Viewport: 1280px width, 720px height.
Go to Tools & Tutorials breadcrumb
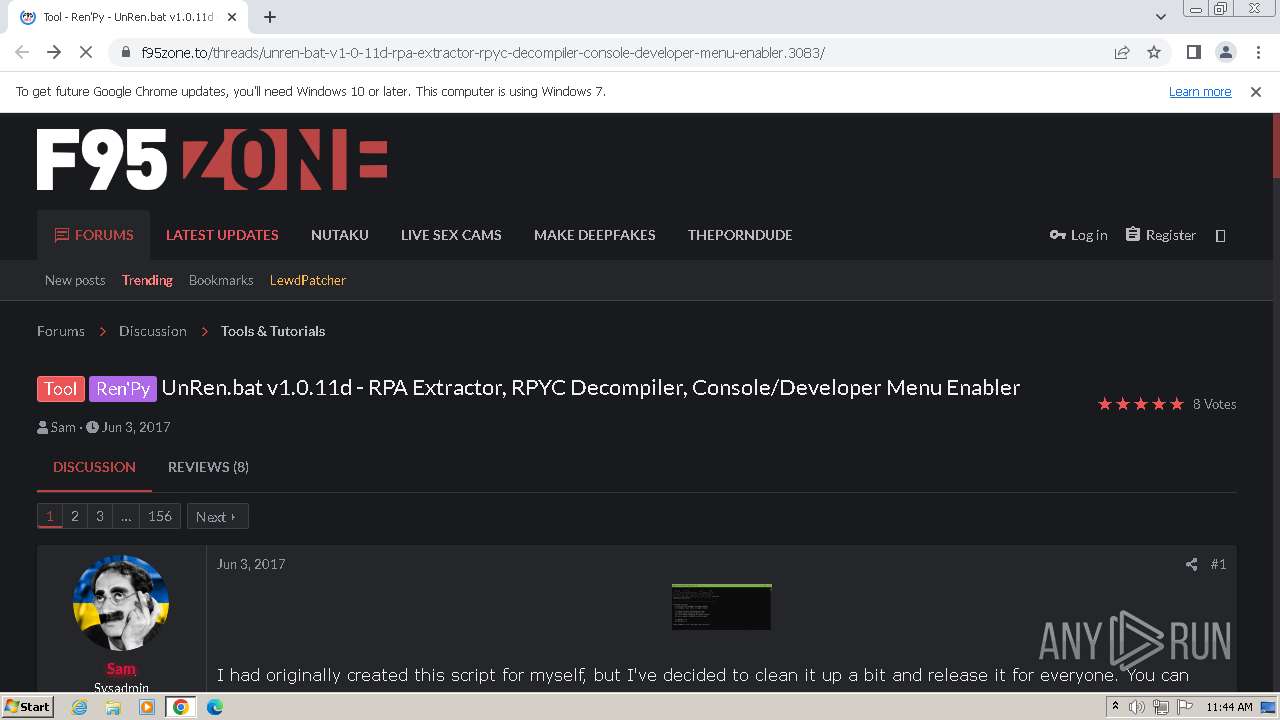point(273,331)
